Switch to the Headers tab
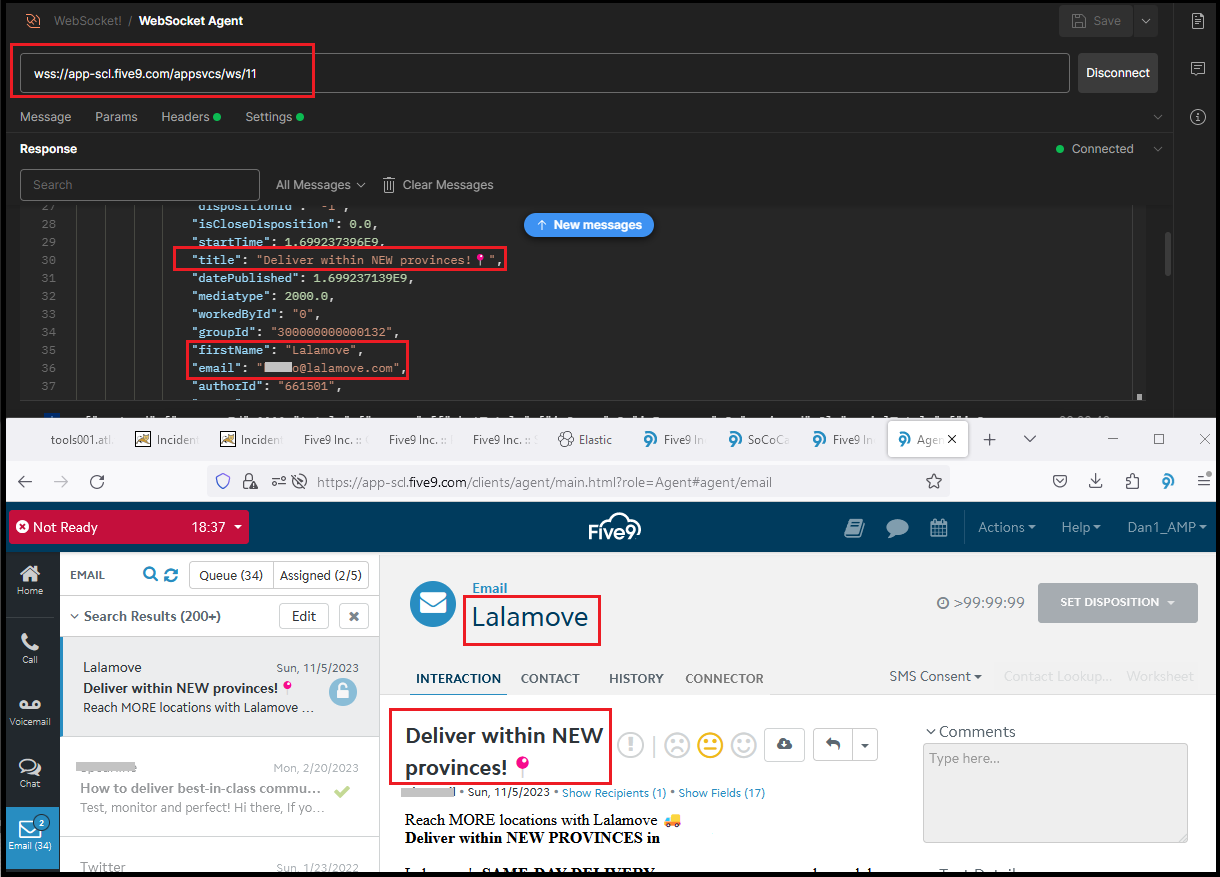The image size is (1220, 877). 190,117
